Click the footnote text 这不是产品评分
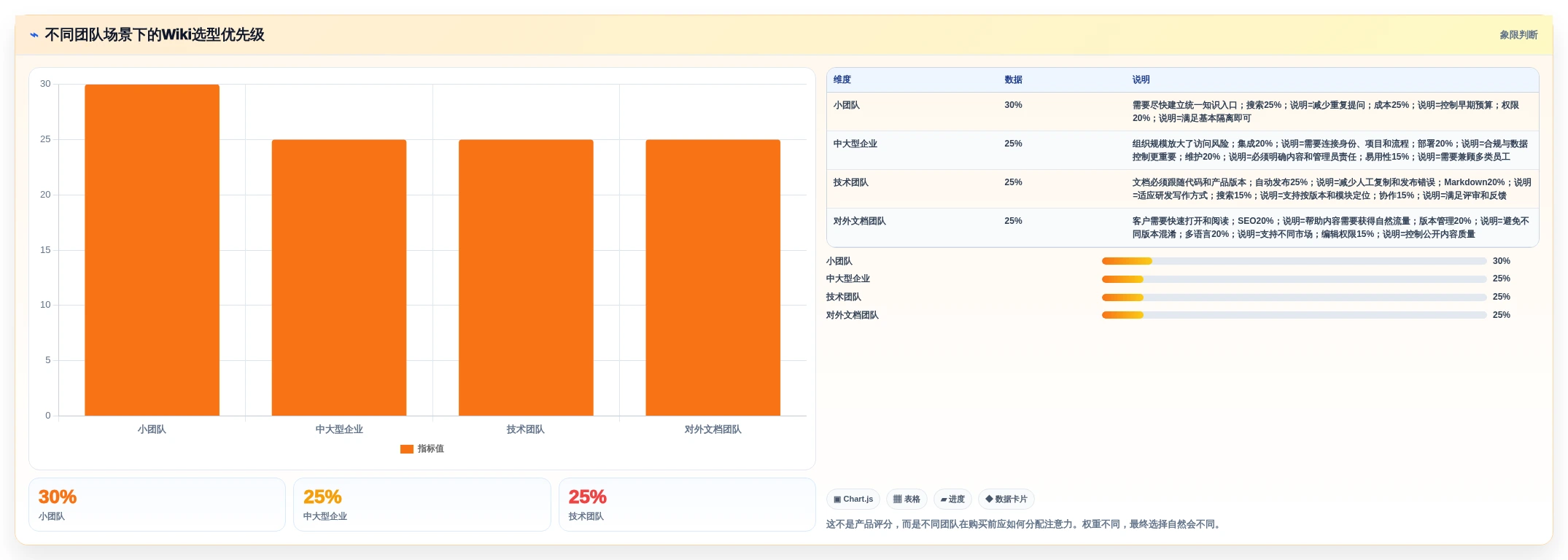This screenshot has height=560, width=1568. [x=1024, y=524]
